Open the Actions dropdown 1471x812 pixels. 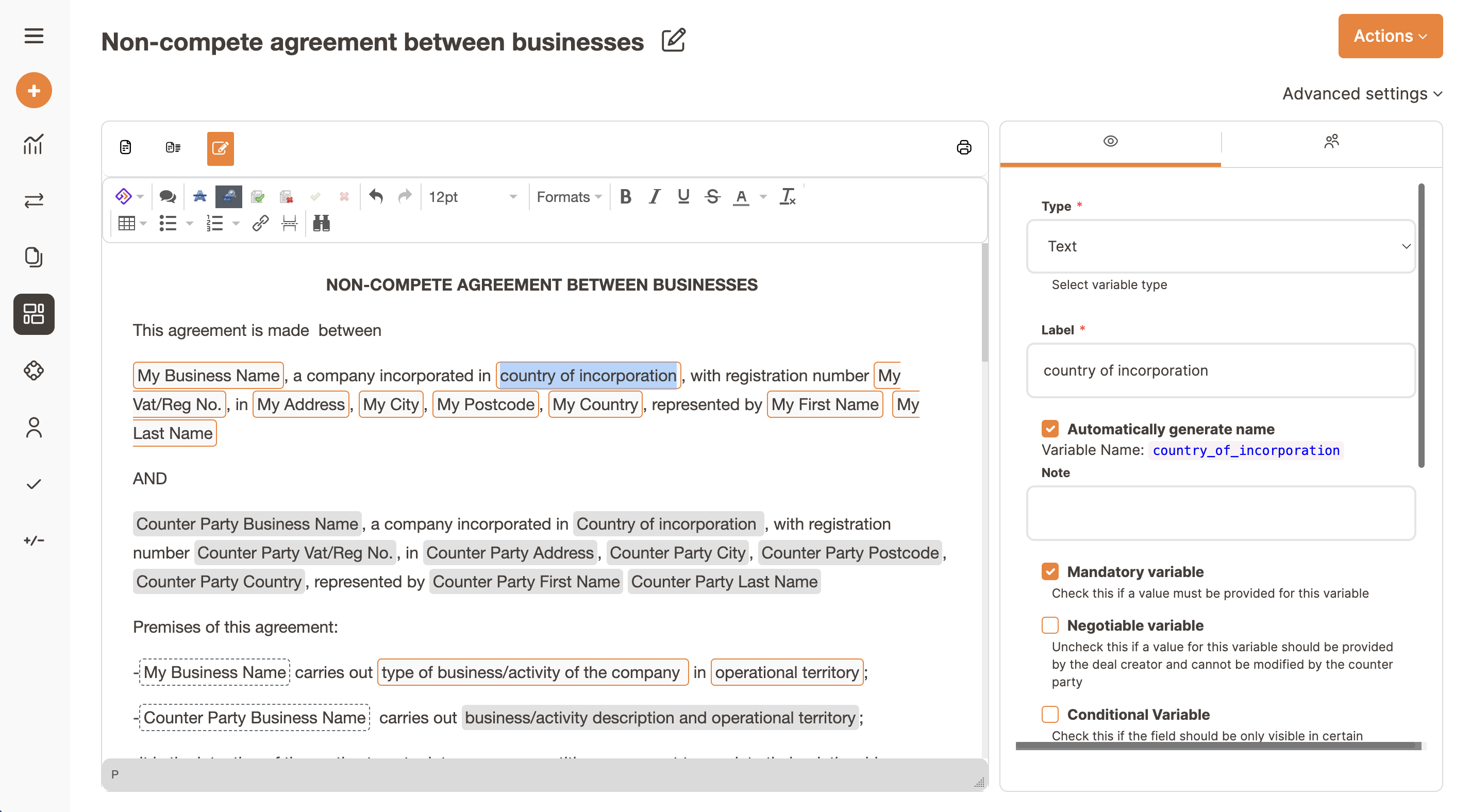[1390, 36]
